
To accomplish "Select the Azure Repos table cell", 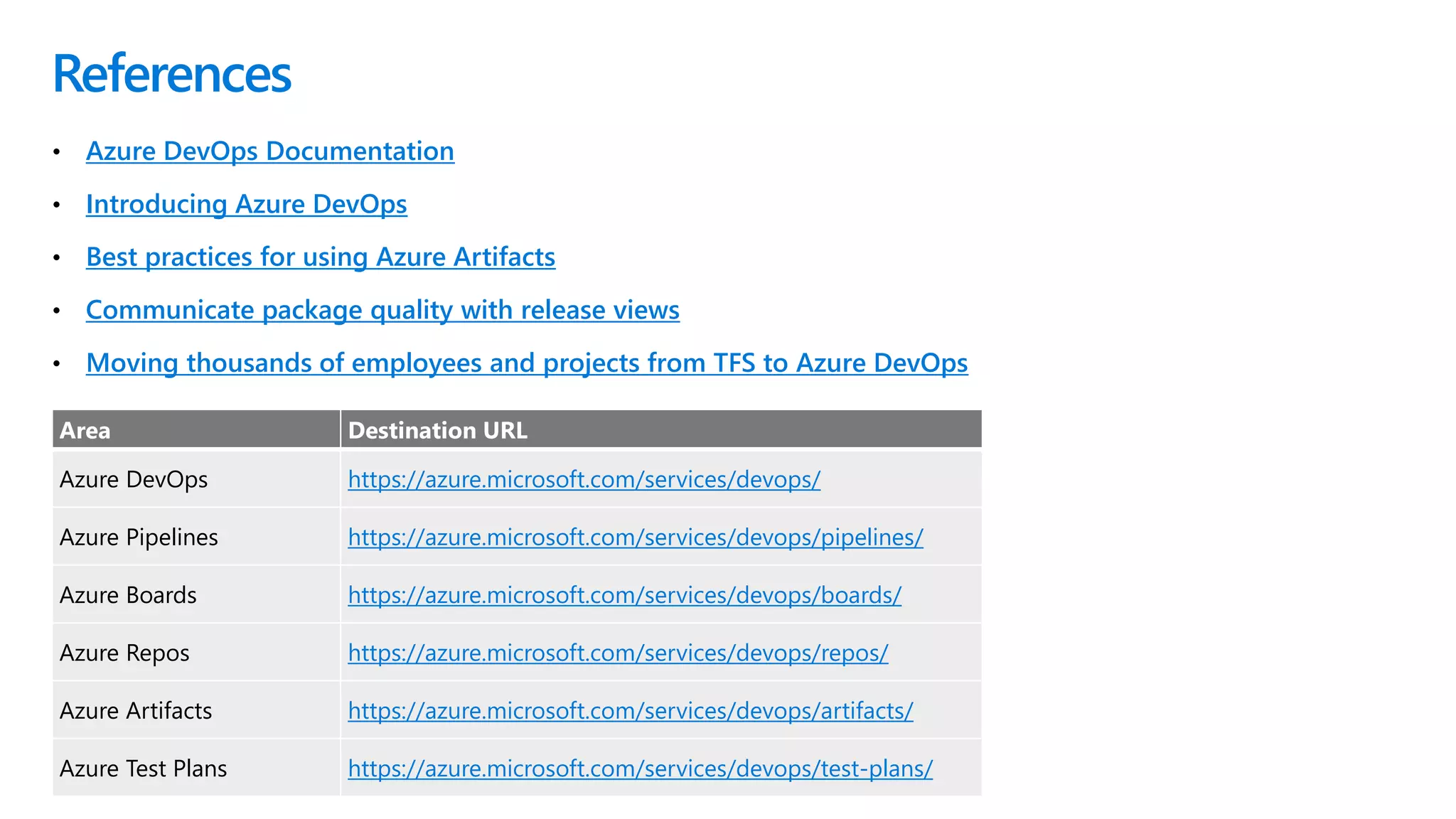I will [x=124, y=653].
